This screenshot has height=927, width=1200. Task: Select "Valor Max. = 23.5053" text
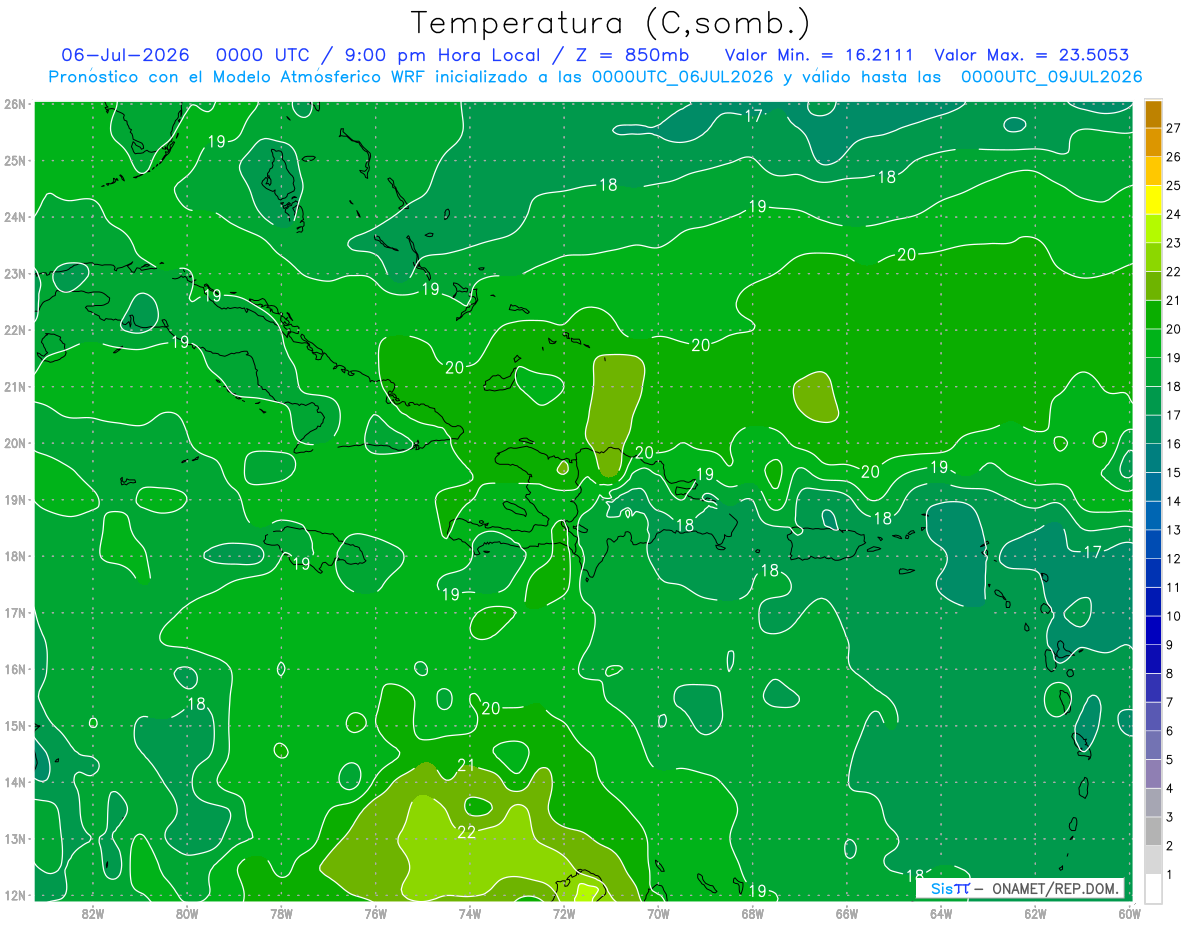click(x=1032, y=55)
